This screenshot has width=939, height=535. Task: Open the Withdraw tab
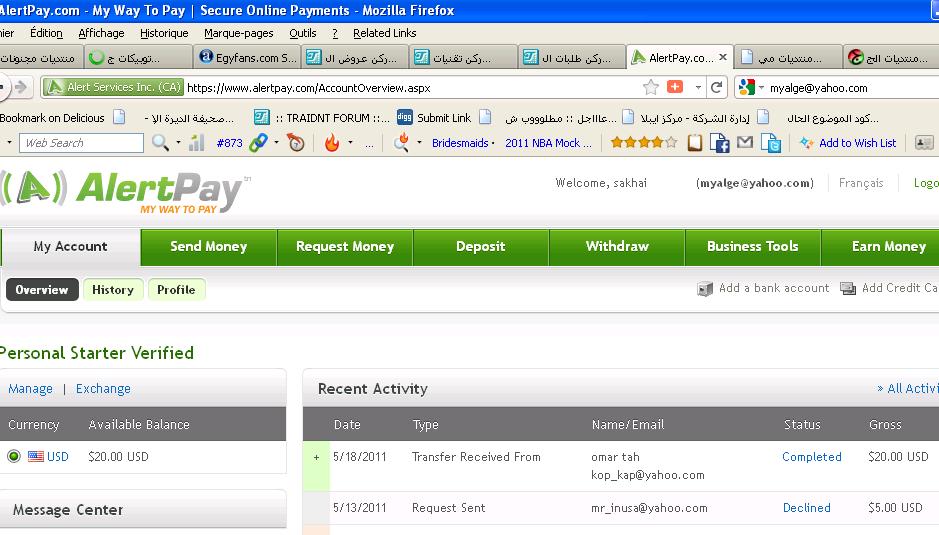point(617,246)
